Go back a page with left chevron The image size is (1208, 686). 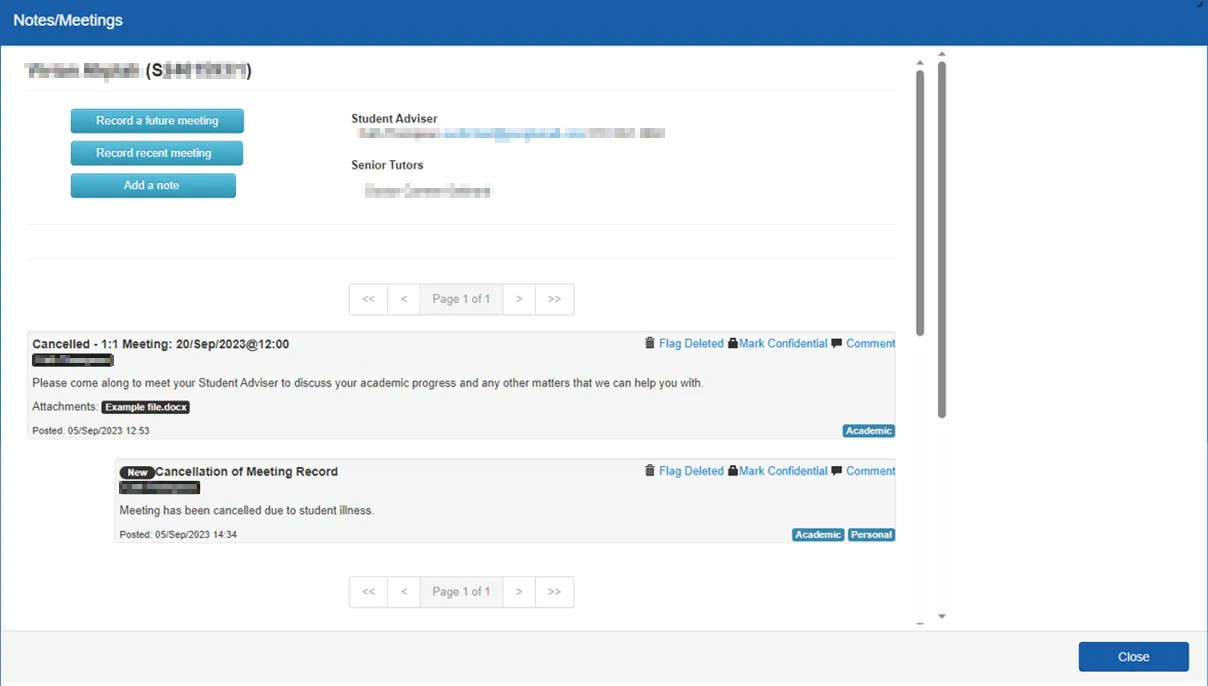tap(404, 299)
